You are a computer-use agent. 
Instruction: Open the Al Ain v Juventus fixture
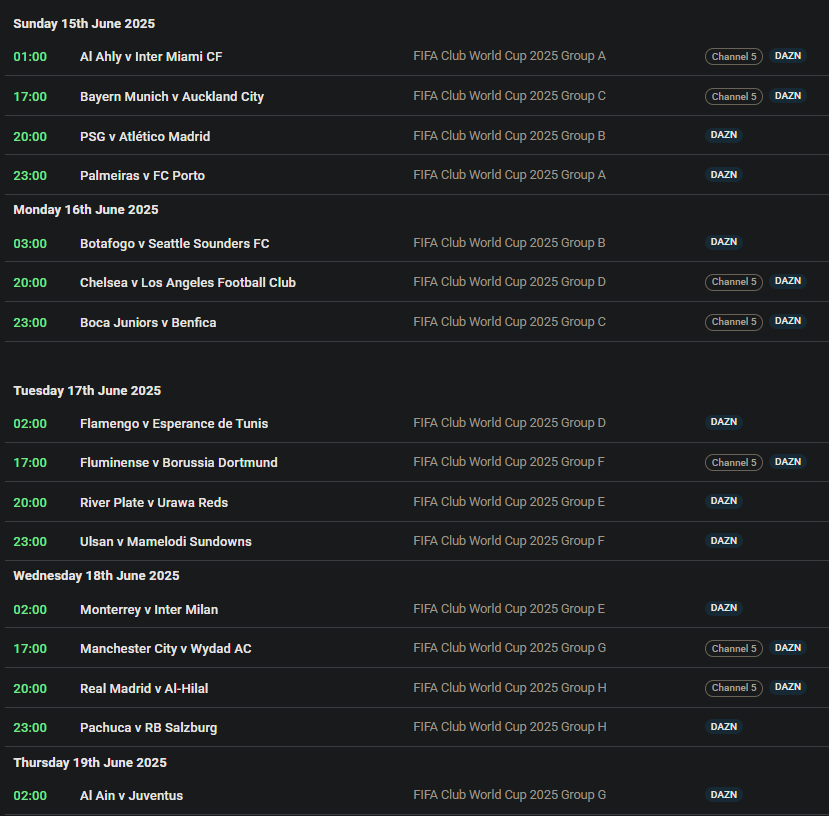[131, 796]
